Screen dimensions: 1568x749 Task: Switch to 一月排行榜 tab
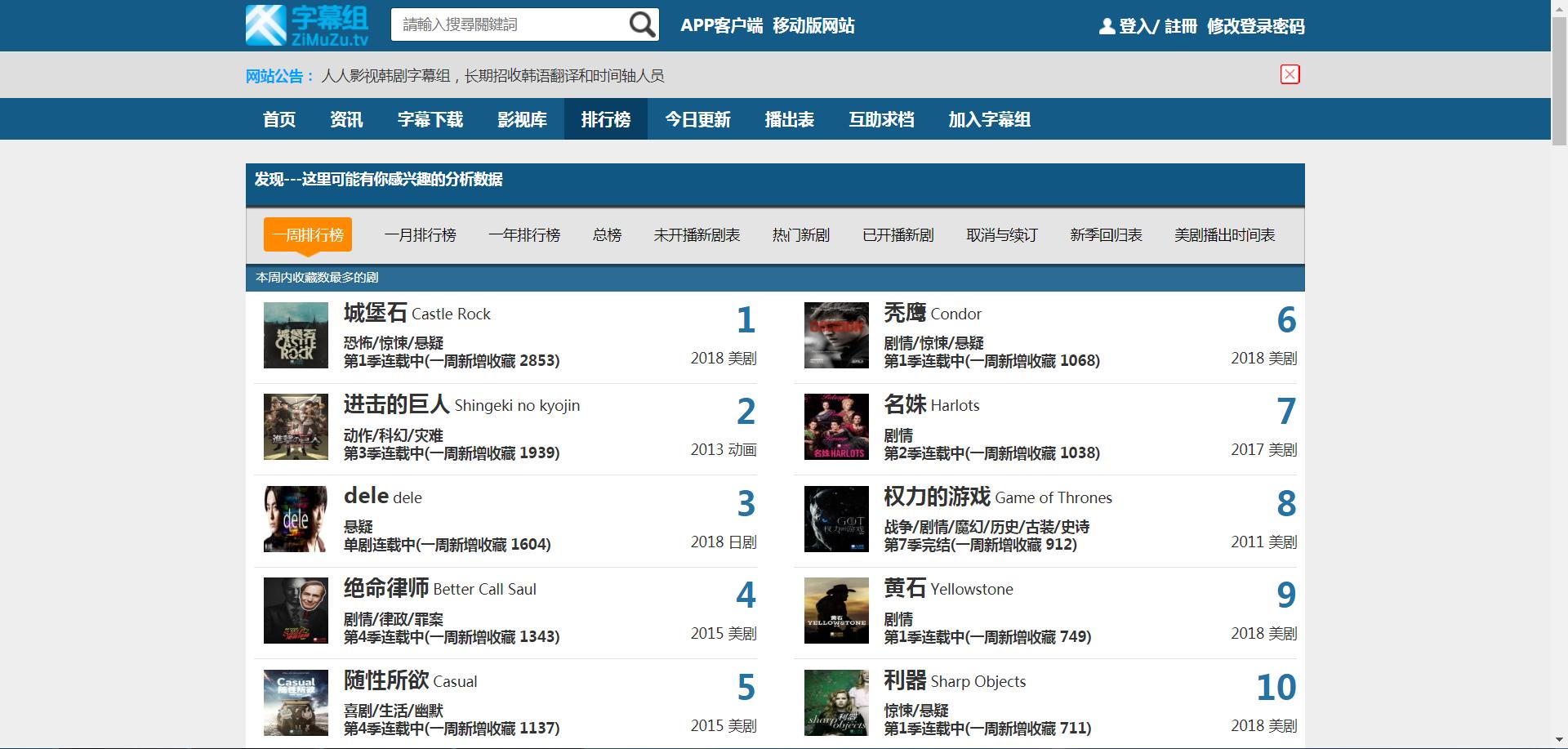(421, 235)
